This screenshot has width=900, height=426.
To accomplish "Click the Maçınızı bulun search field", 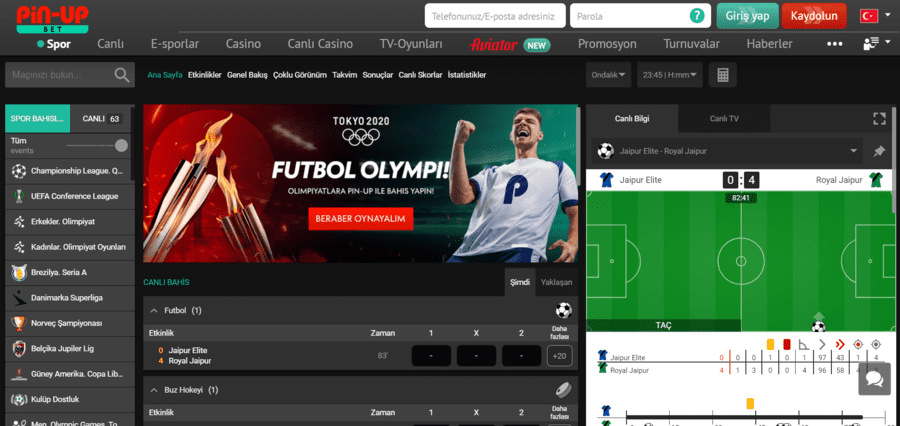I will [70, 75].
